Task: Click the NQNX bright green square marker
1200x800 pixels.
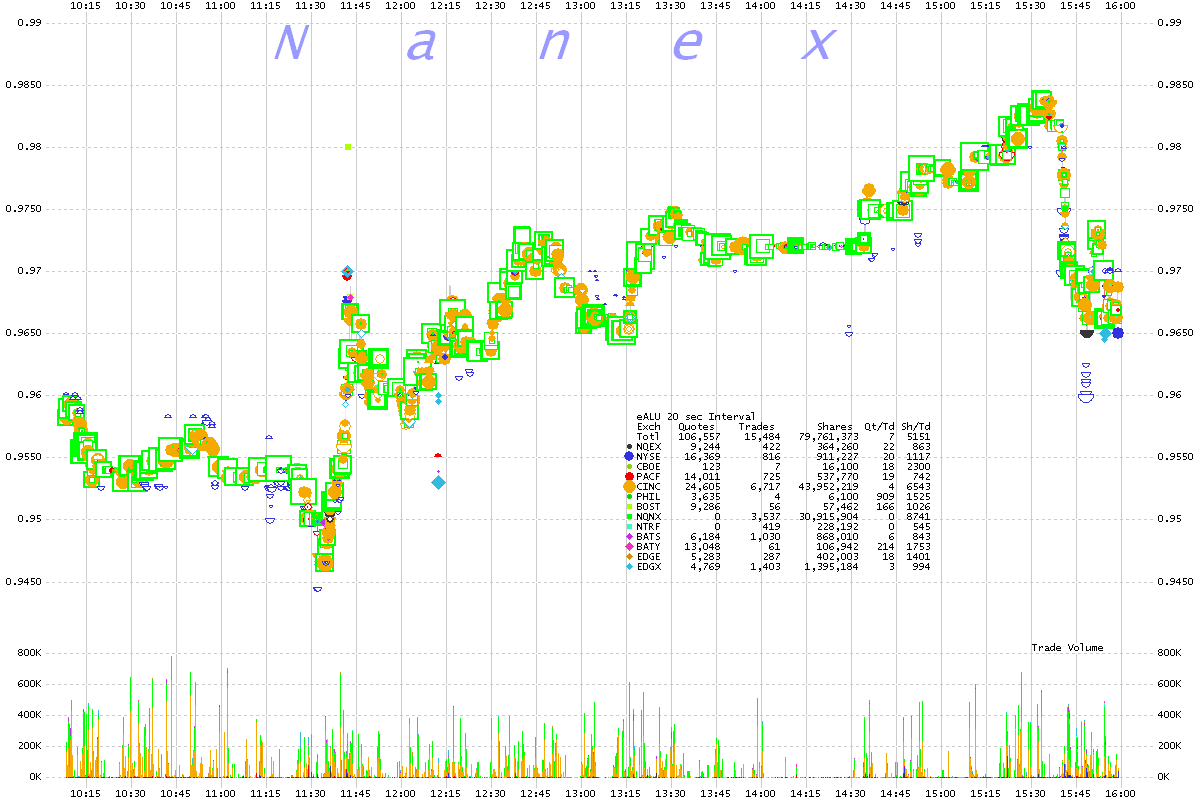Action: click(x=628, y=516)
